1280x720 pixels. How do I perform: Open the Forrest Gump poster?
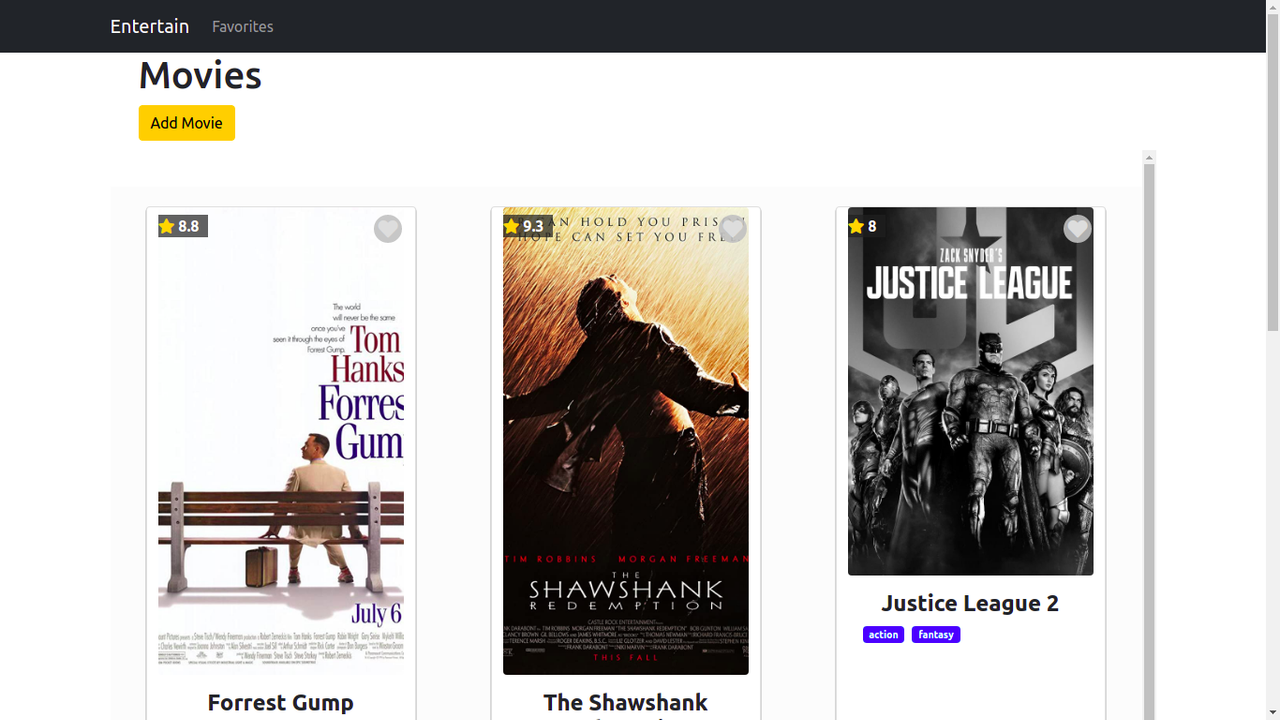click(281, 441)
